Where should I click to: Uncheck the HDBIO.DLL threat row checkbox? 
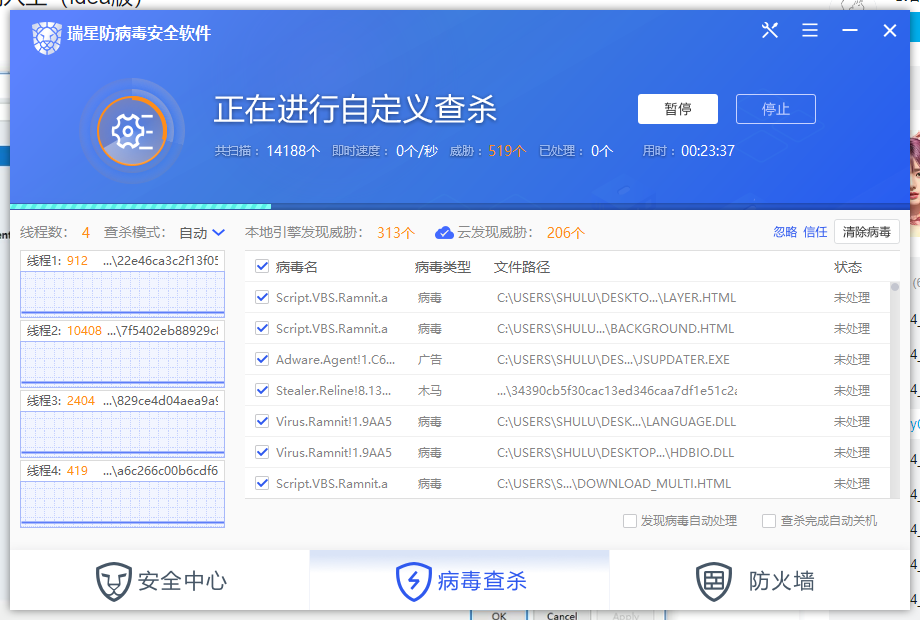point(262,452)
